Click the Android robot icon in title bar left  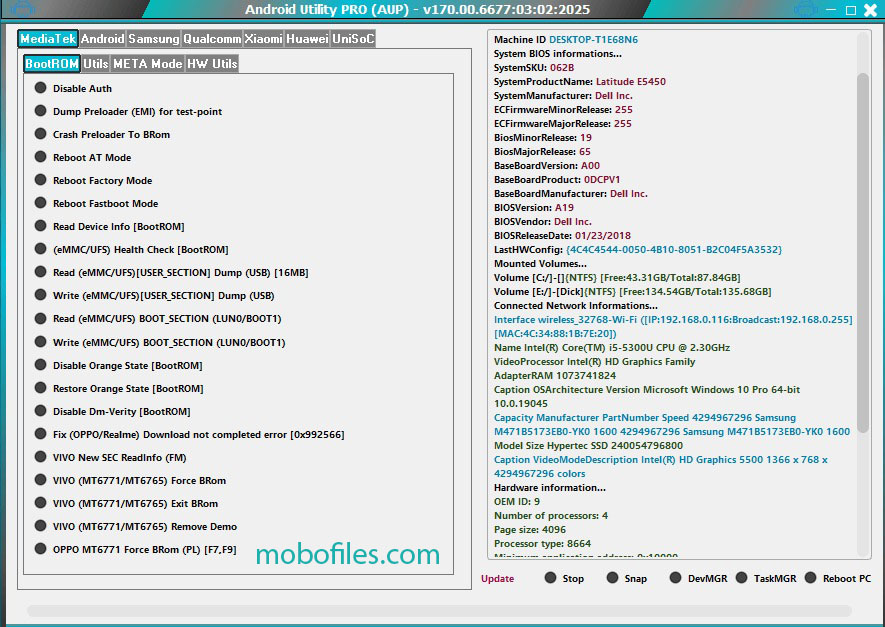[23, 9]
